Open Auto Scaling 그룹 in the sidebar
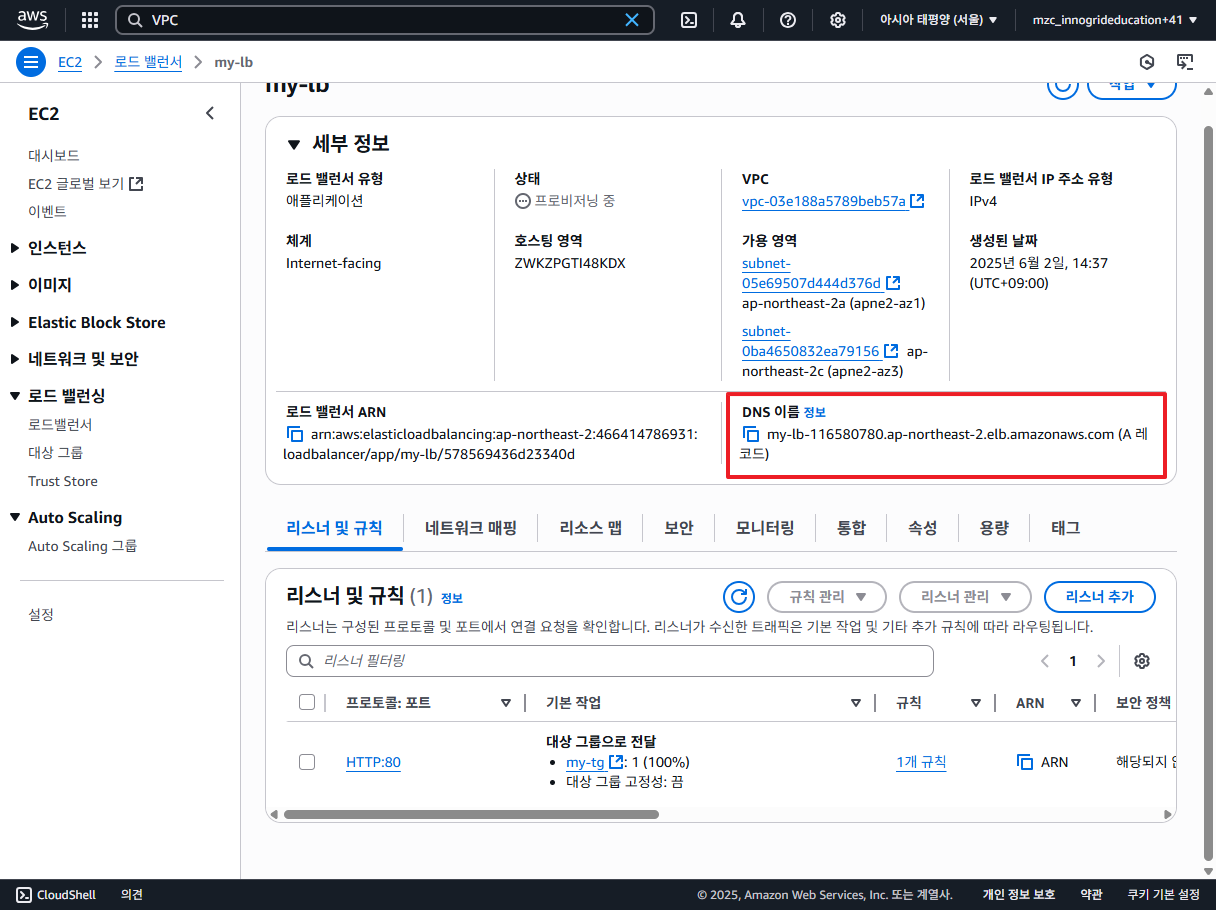The image size is (1216, 910). pyautogui.click(x=82, y=546)
